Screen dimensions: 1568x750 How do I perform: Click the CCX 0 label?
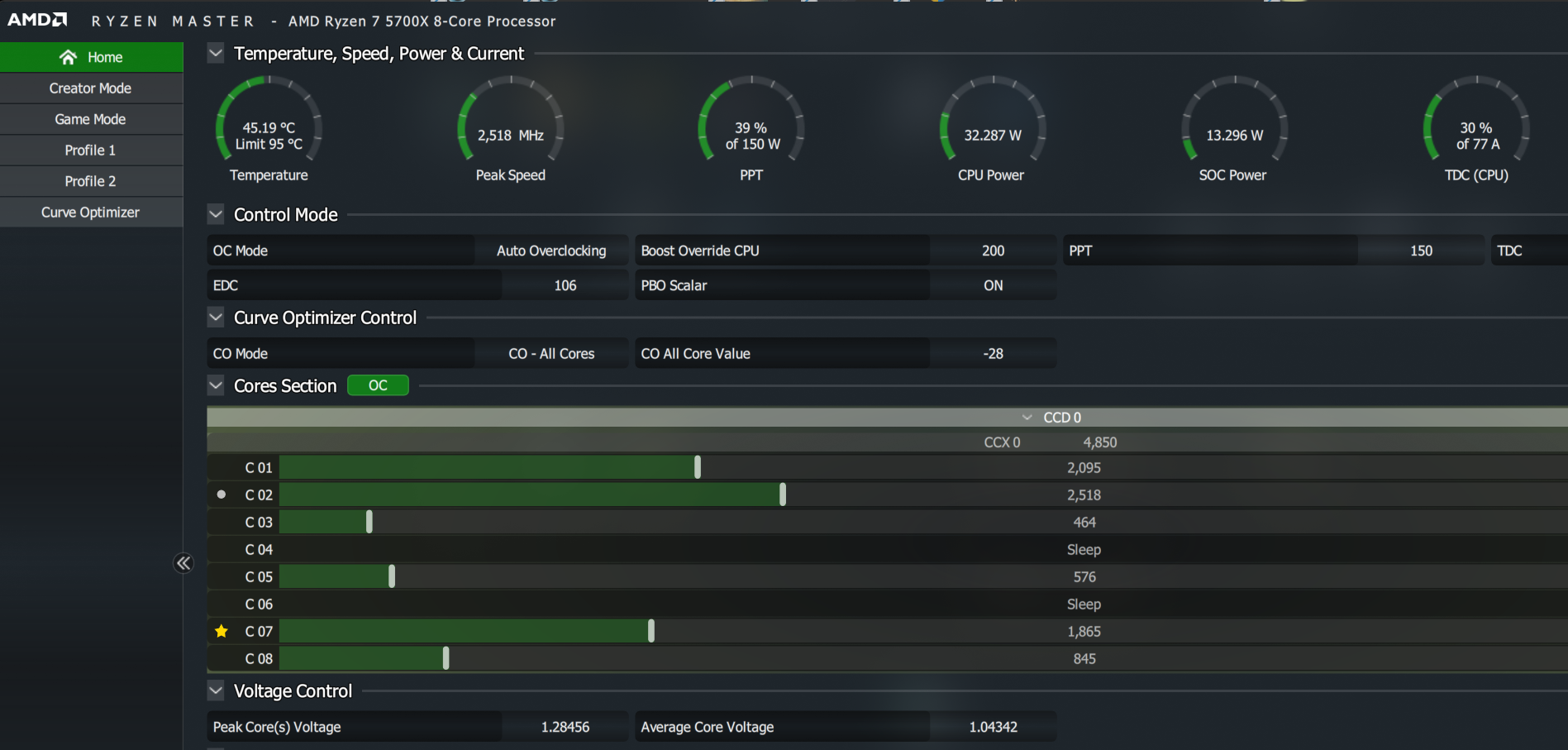1002,442
